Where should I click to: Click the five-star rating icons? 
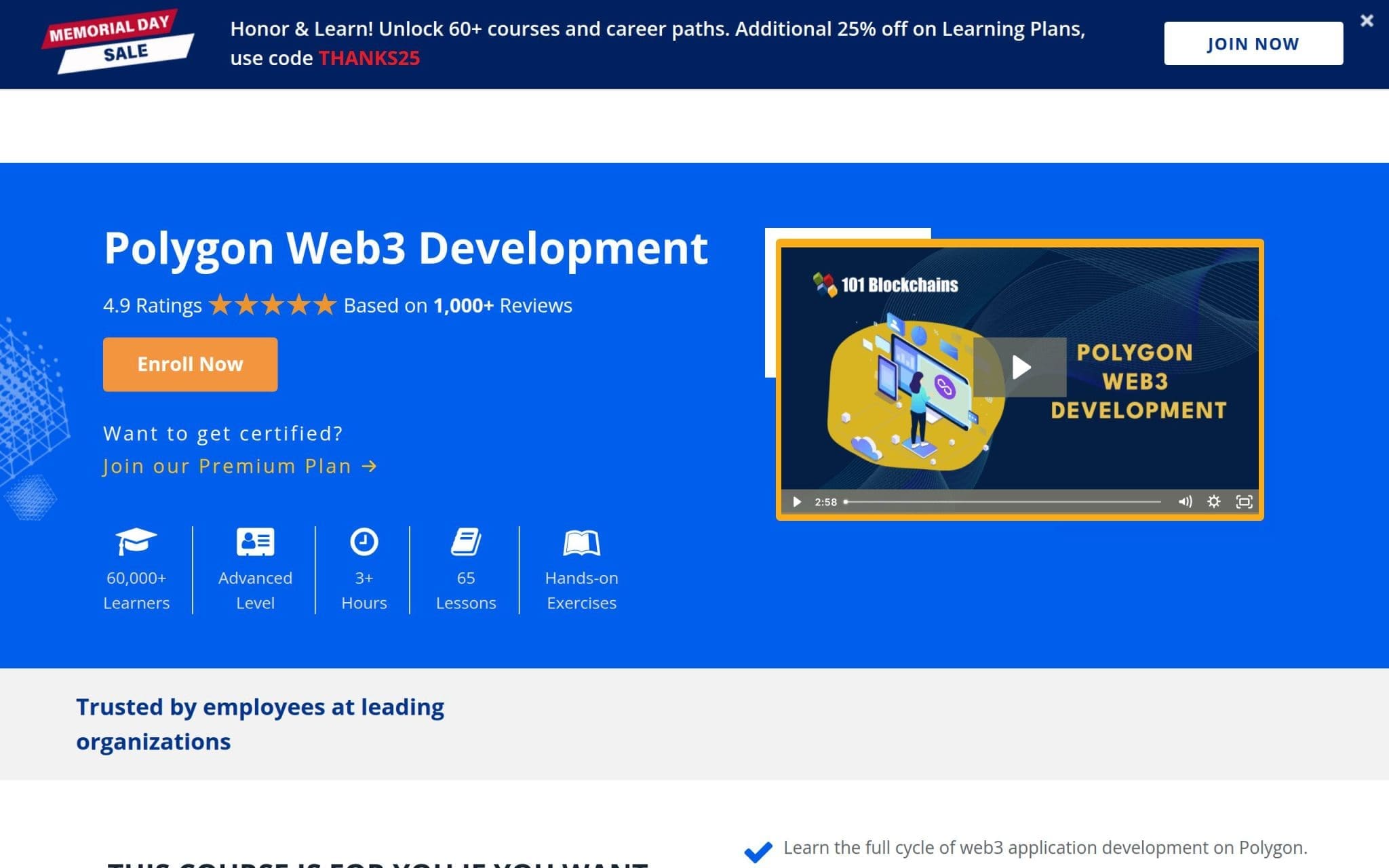(273, 305)
